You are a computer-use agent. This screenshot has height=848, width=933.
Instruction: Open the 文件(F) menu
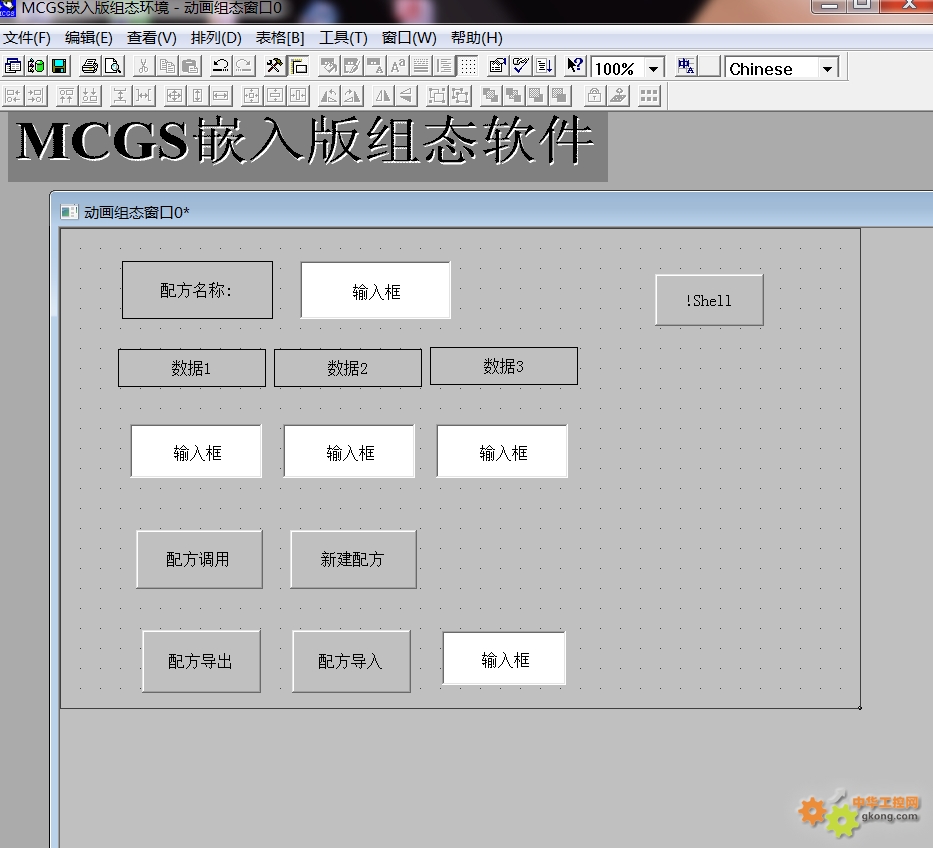pyautogui.click(x=27, y=38)
